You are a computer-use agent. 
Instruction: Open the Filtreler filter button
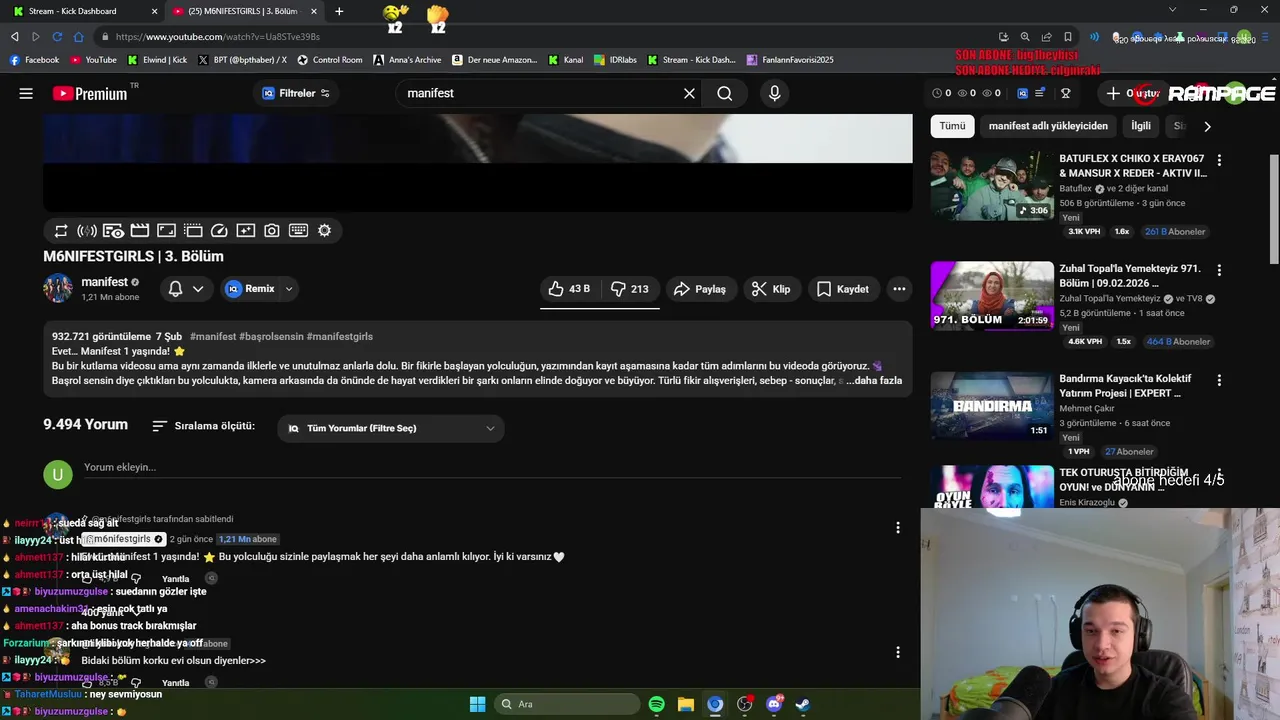pyautogui.click(x=296, y=93)
